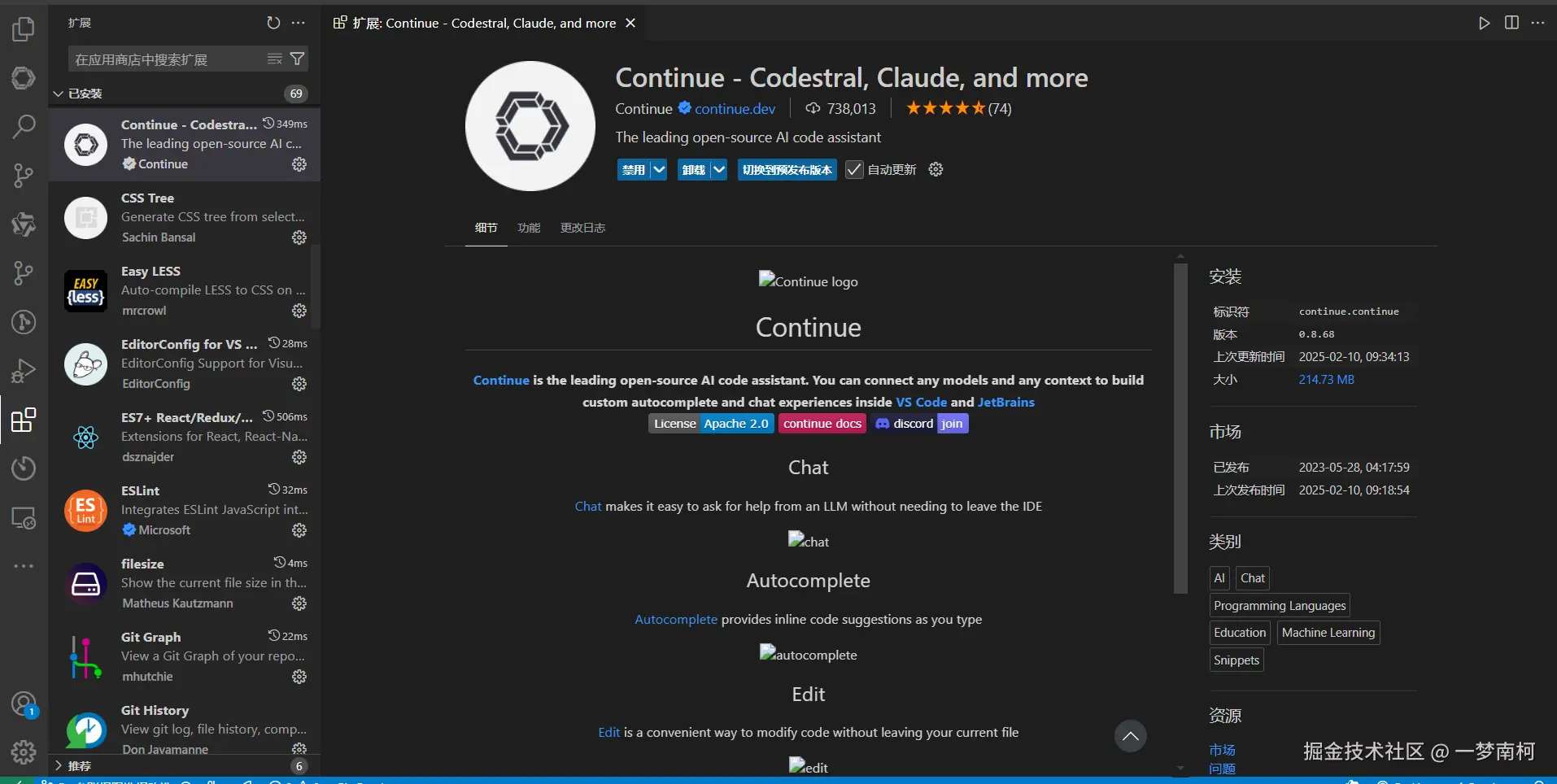Click the star rating for Continue
This screenshot has height=784, width=1557.
[958, 108]
